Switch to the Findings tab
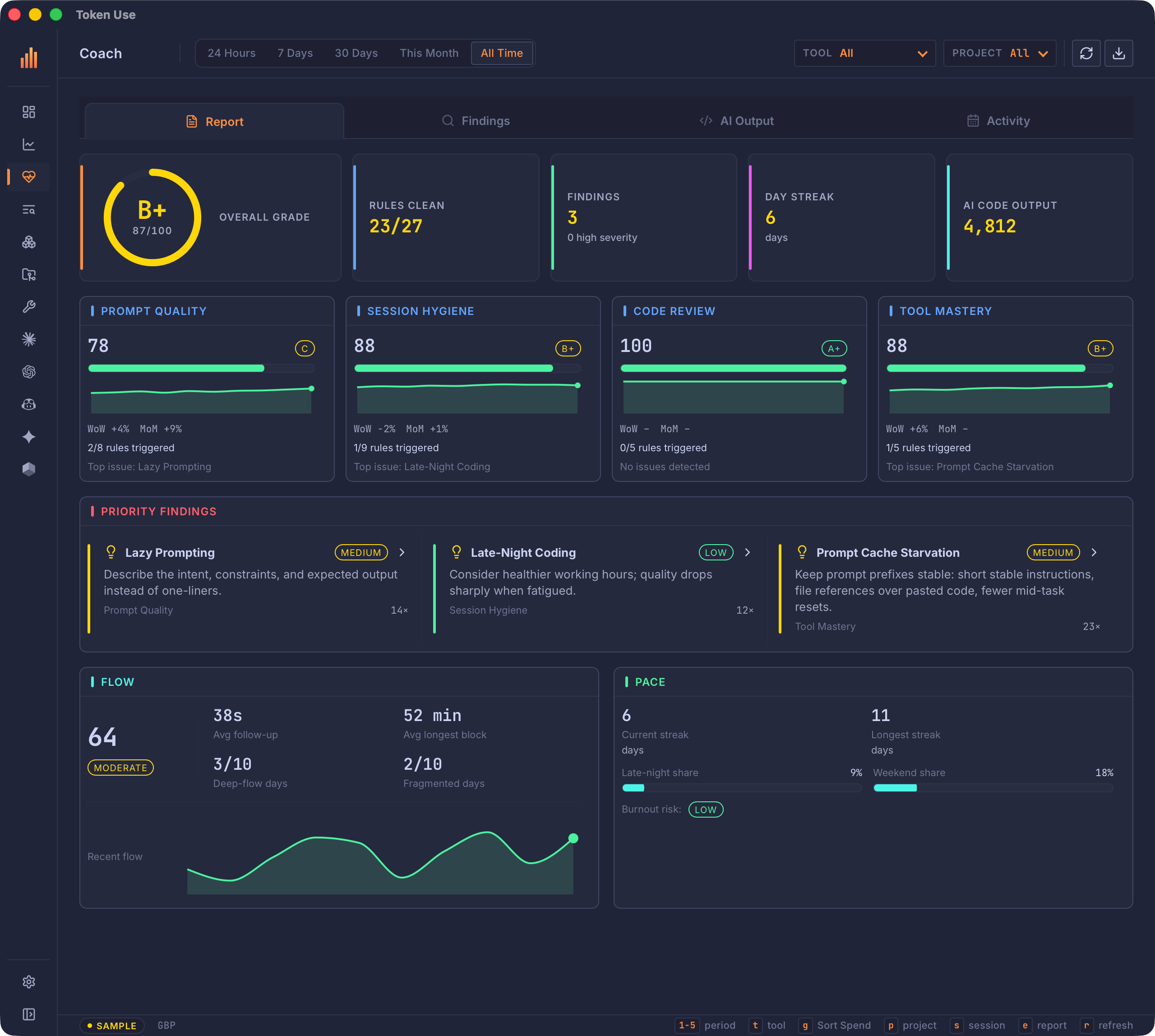Screen dimensions: 1155x1036 [476, 120]
